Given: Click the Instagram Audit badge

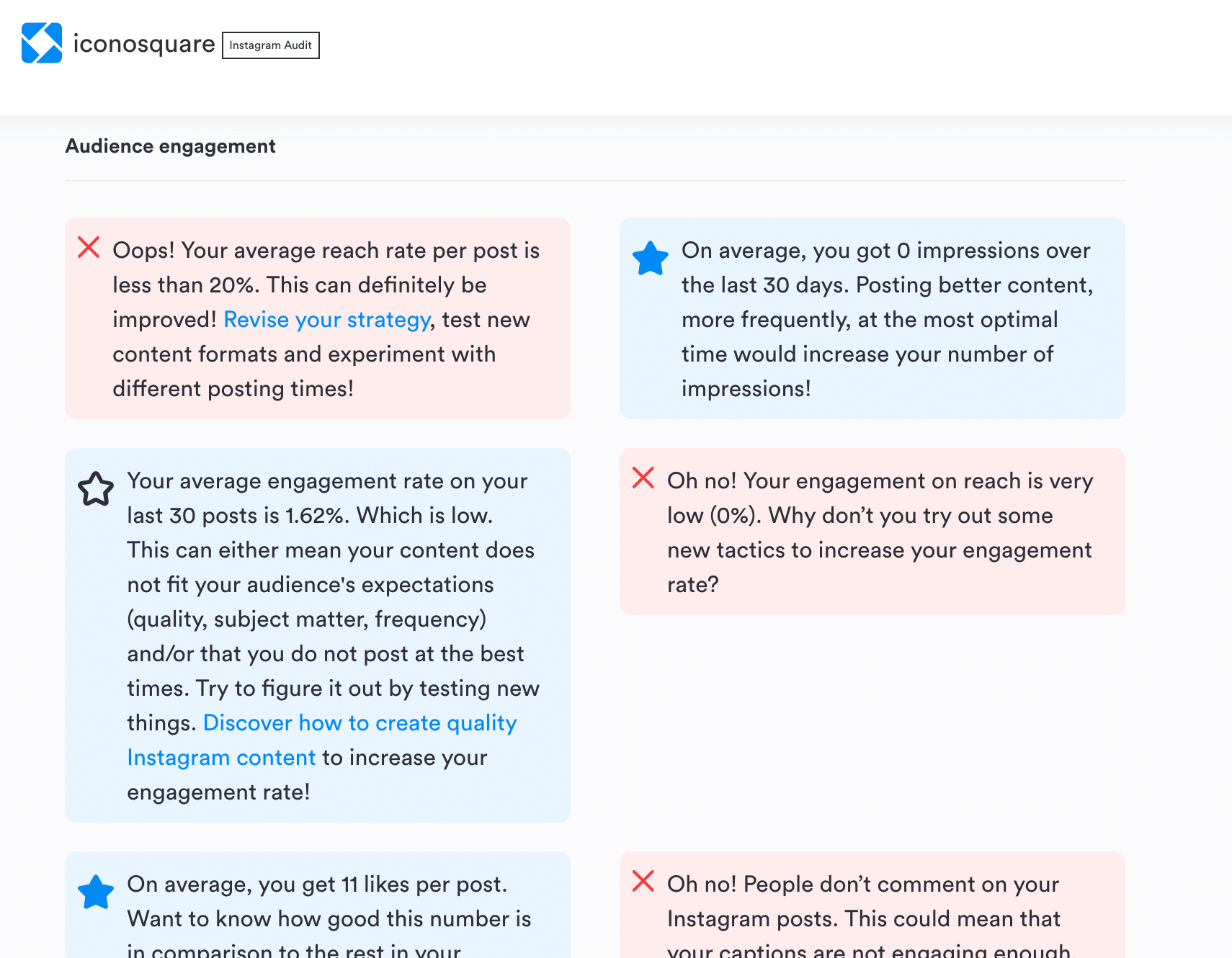Looking at the screenshot, I should tap(270, 45).
